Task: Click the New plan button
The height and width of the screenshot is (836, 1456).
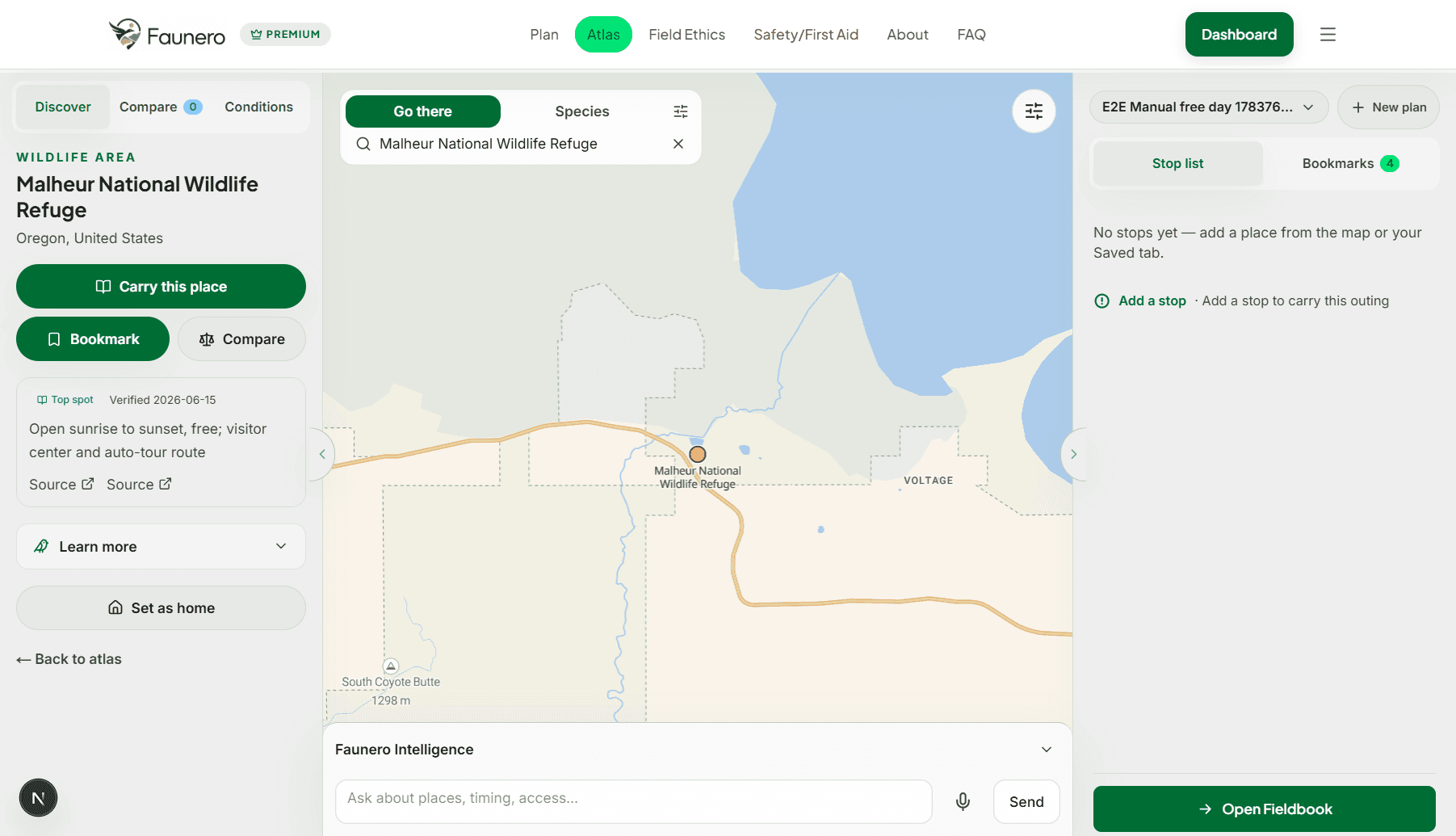Action: point(1388,107)
